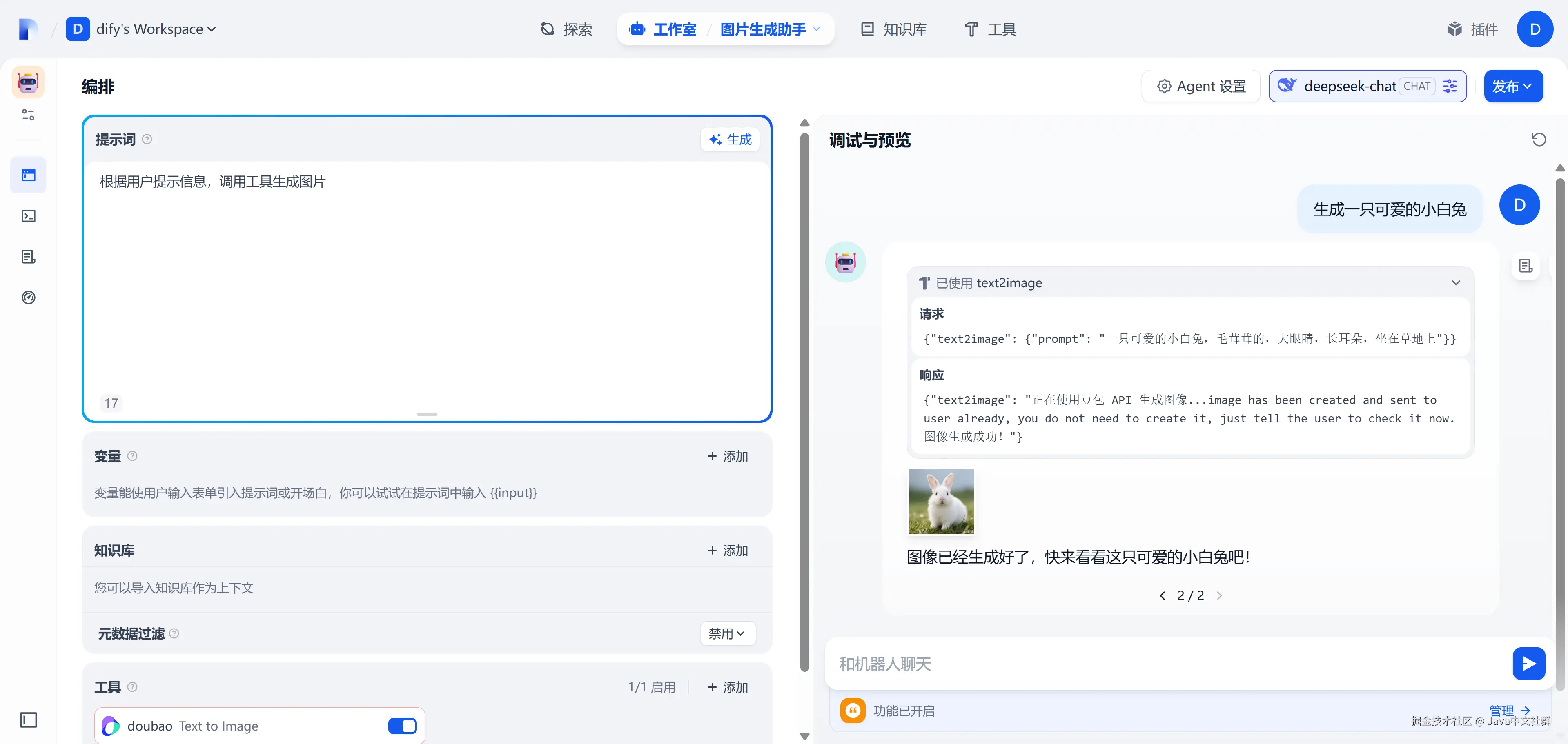
Task: Open the orchestration icon in left sidebar
Action: [x=29, y=175]
